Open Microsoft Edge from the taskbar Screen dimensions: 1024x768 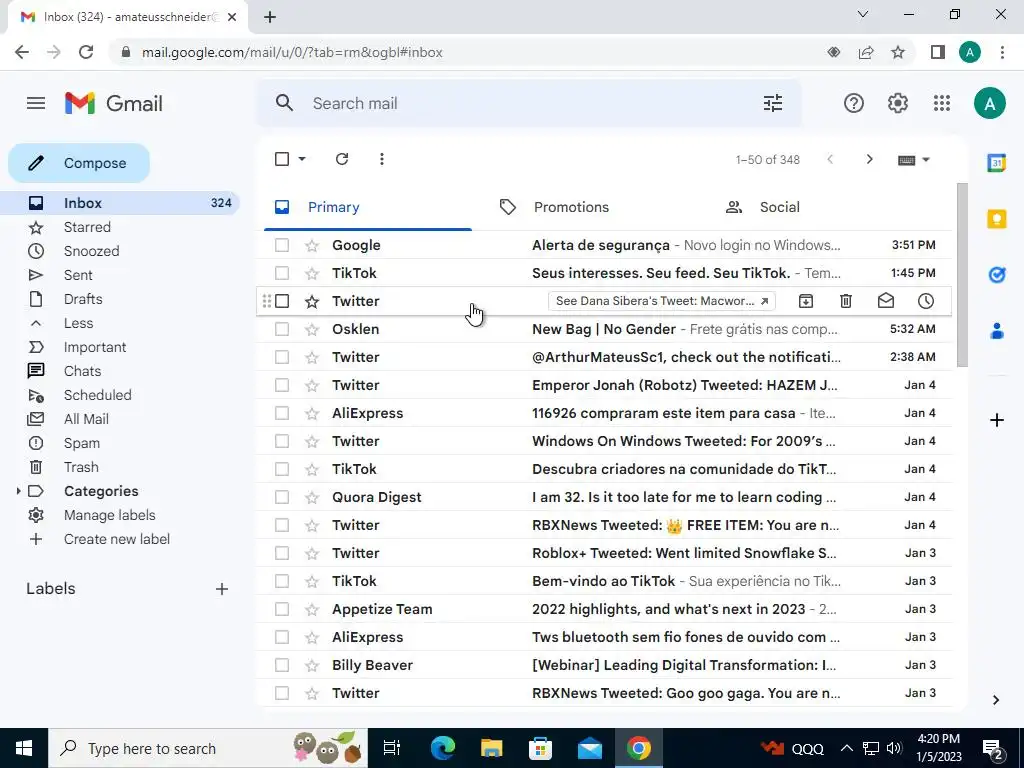pyautogui.click(x=442, y=748)
